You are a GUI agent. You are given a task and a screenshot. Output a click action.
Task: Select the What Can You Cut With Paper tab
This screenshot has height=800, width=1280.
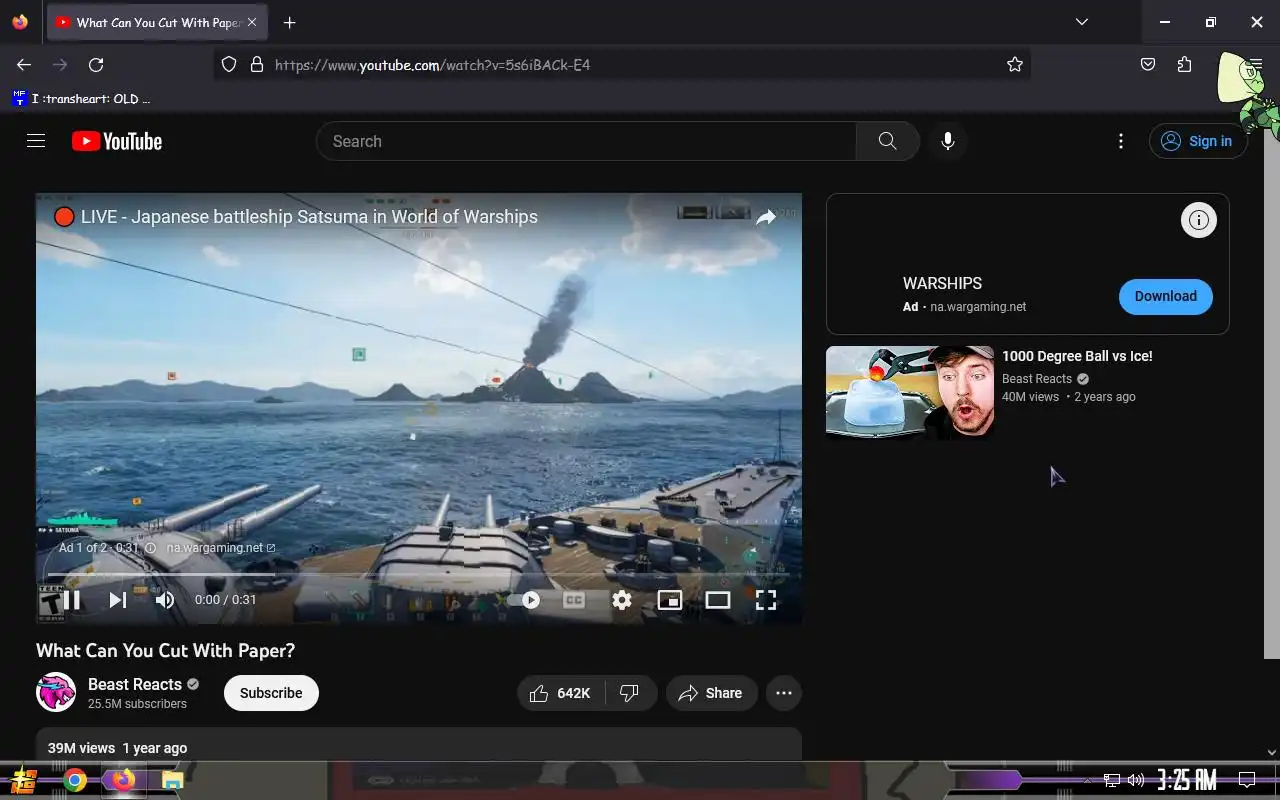157,22
